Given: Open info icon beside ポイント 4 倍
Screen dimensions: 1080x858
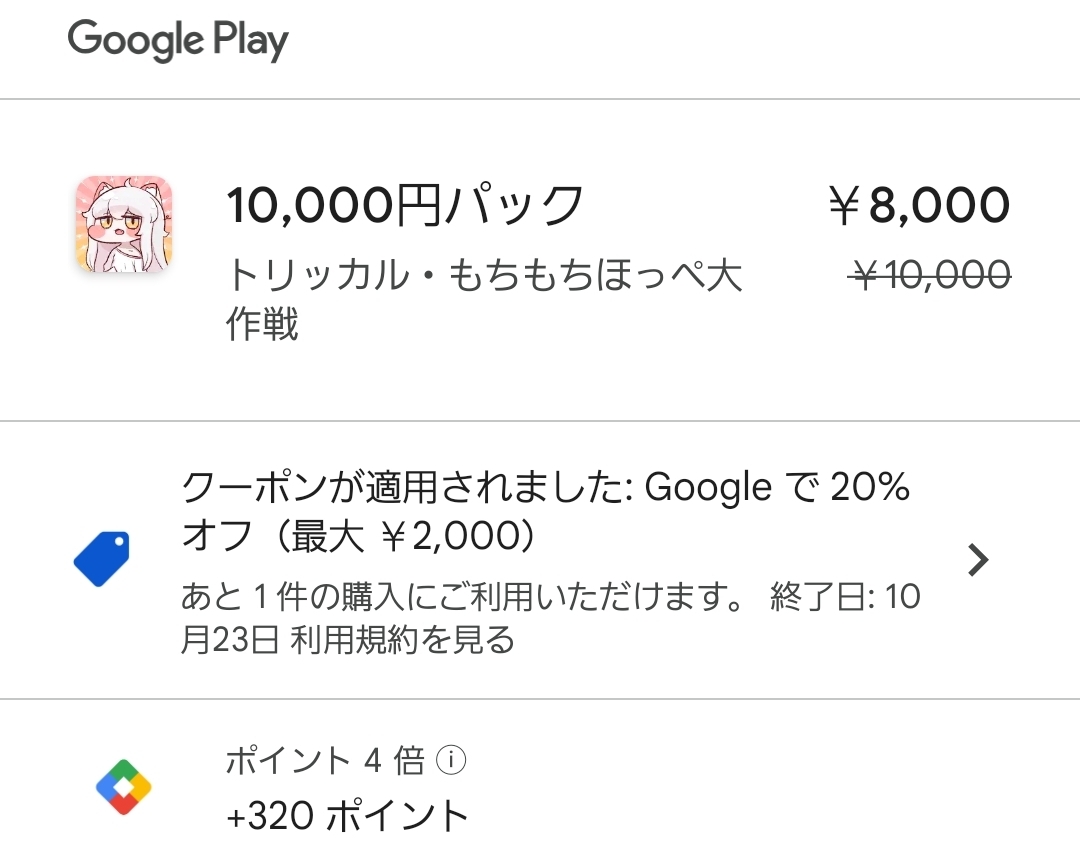Looking at the screenshot, I should click(452, 763).
